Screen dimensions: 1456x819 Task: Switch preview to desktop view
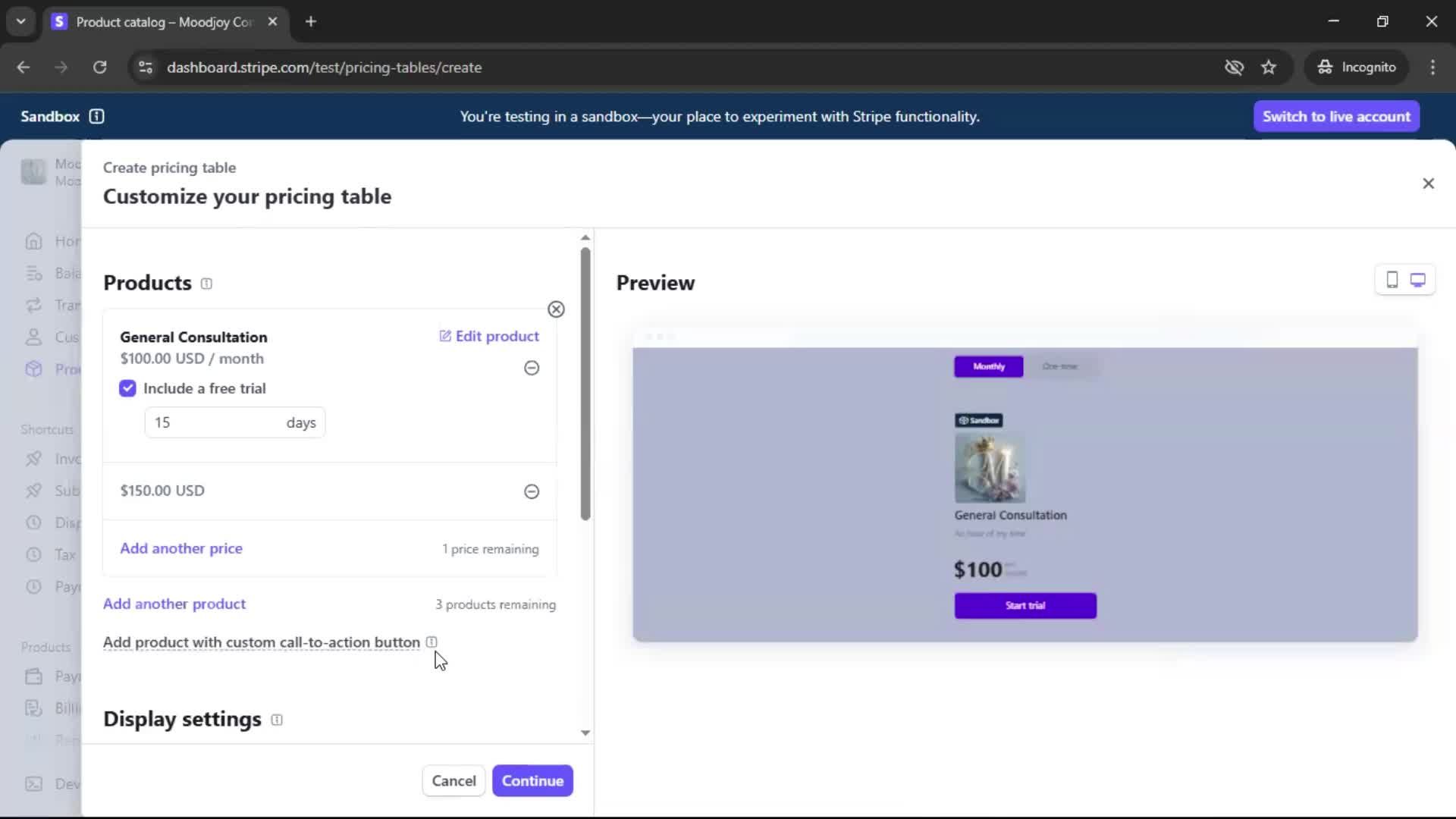point(1417,280)
